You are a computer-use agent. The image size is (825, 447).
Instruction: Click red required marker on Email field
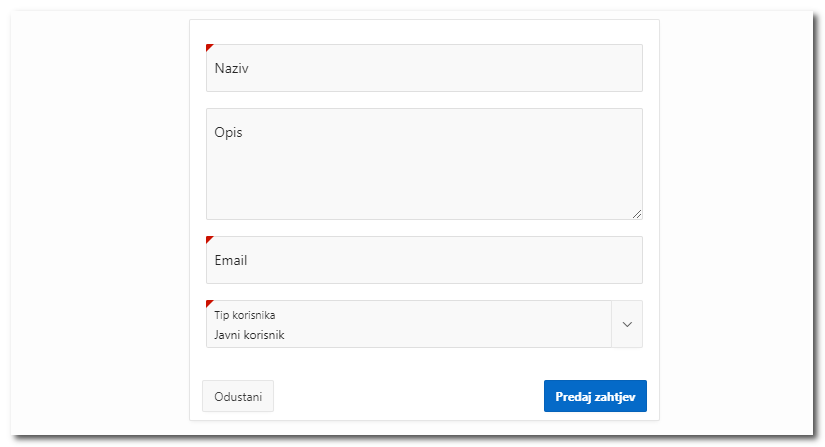coord(209,239)
